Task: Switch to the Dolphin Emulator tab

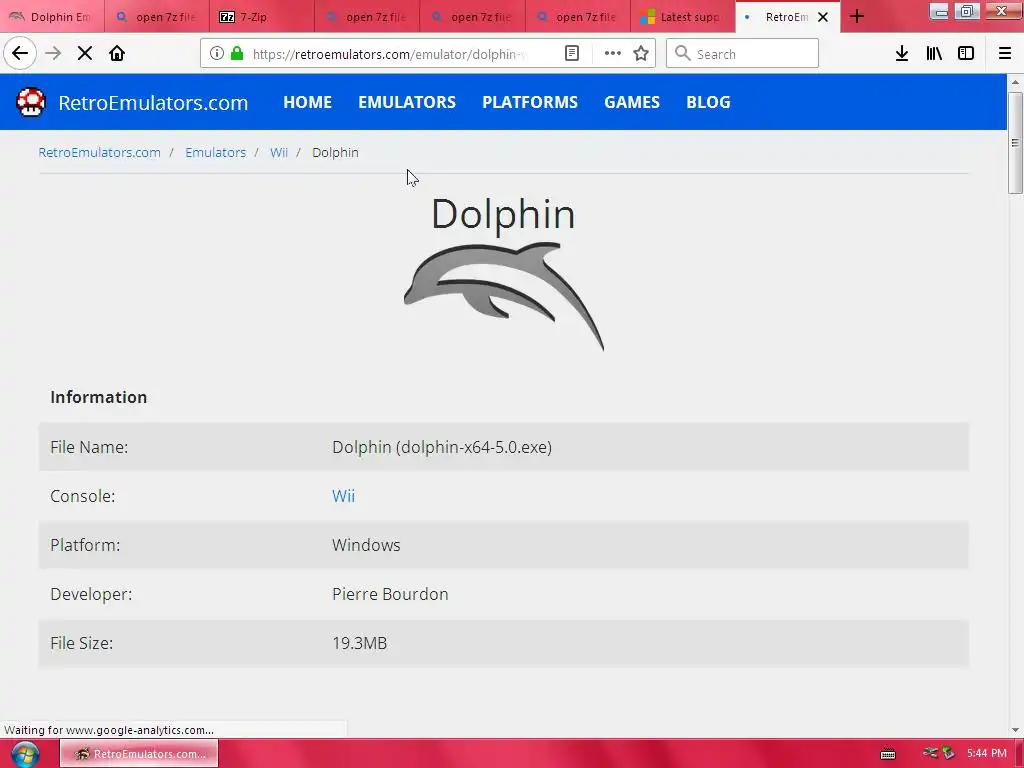Action: [52, 17]
